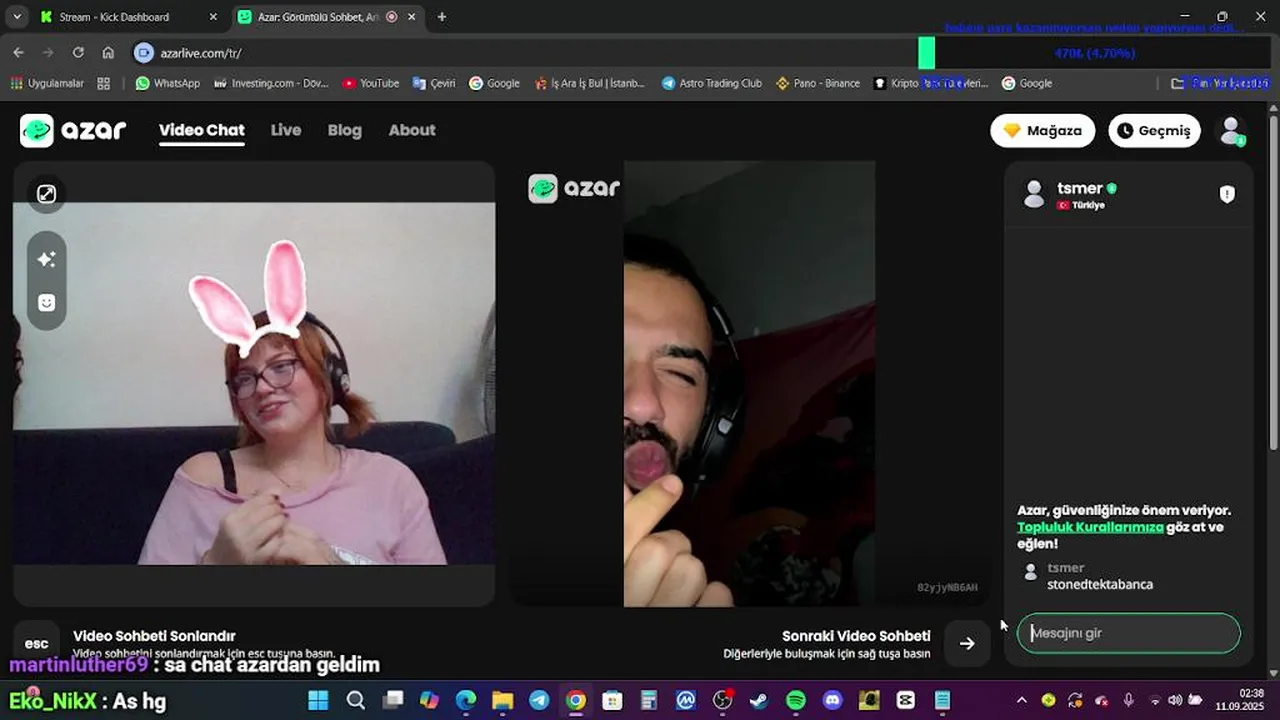The width and height of the screenshot is (1280, 720).
Task: Open site information icon in address bar
Action: pyautogui.click(x=144, y=53)
